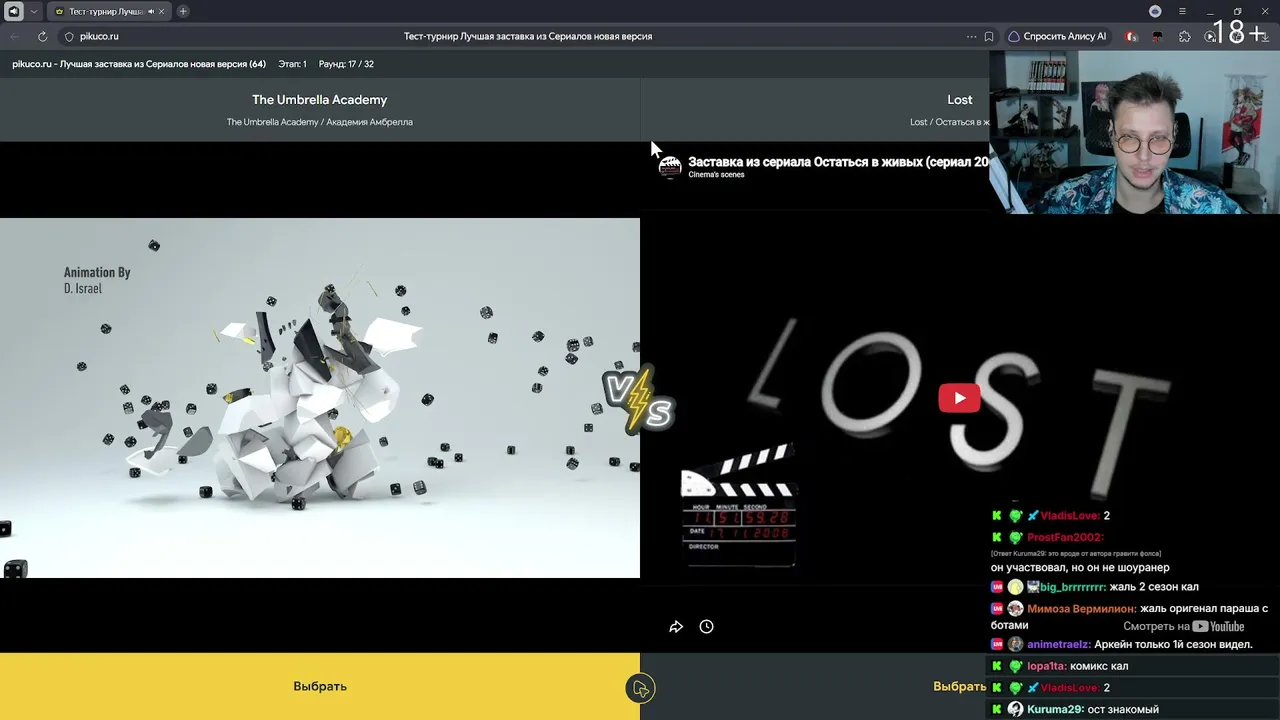Click the Спросить Алису AI button
The height and width of the screenshot is (720, 1280).
point(1057,36)
